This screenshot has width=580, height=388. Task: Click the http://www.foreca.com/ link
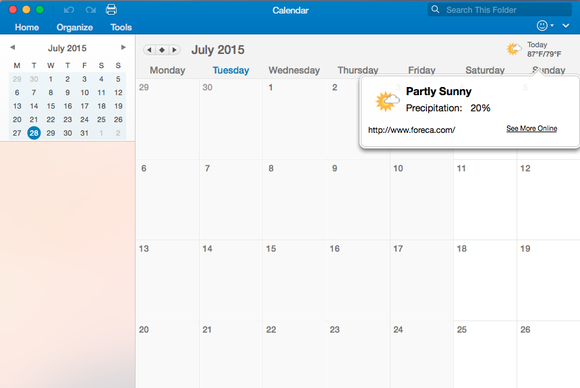click(x=411, y=130)
